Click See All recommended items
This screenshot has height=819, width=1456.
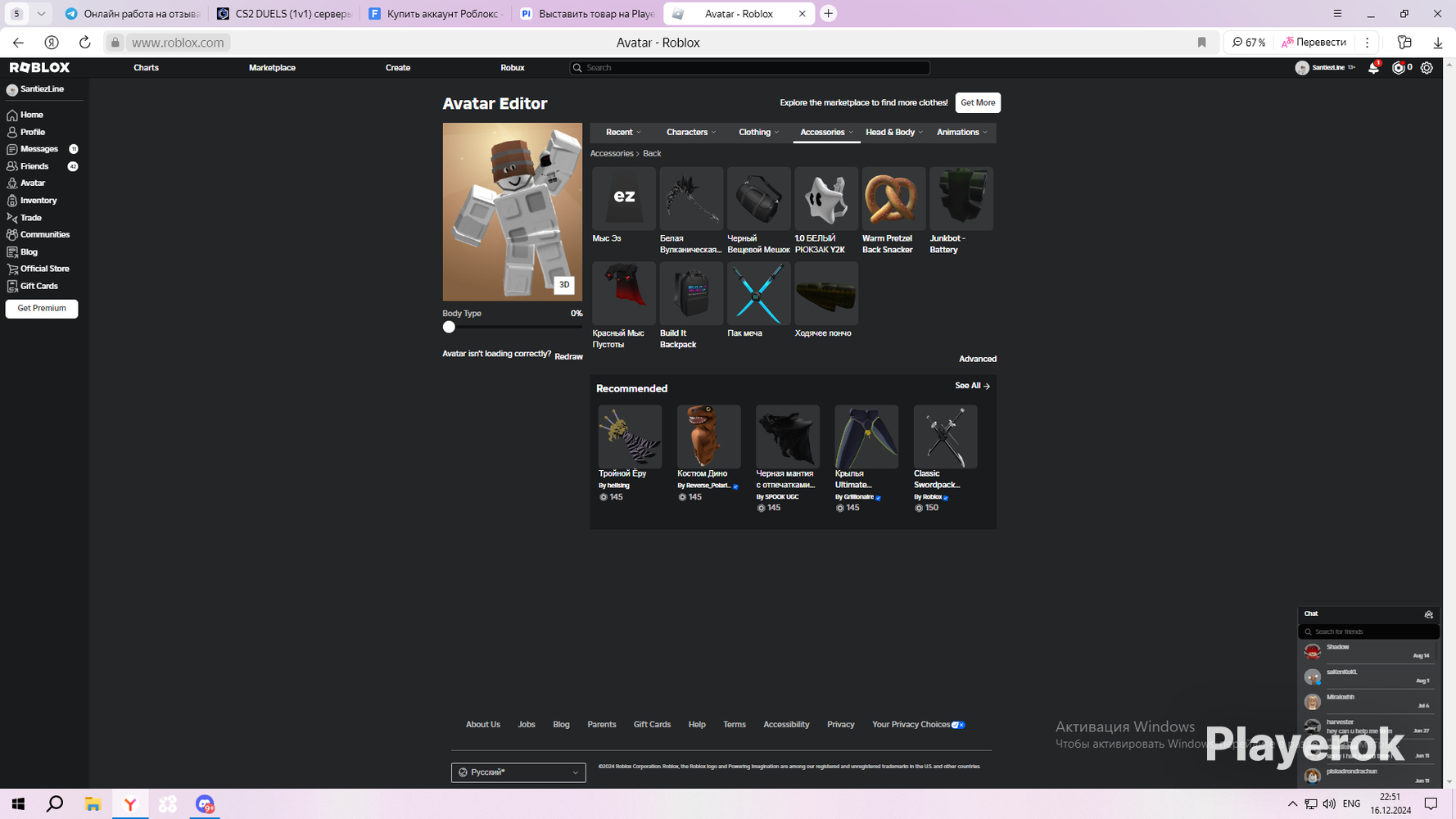tap(972, 386)
